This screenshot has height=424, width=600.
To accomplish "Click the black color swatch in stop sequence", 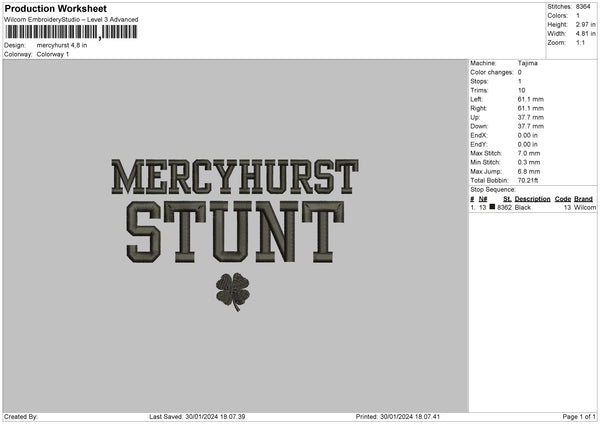I will (x=492, y=207).
